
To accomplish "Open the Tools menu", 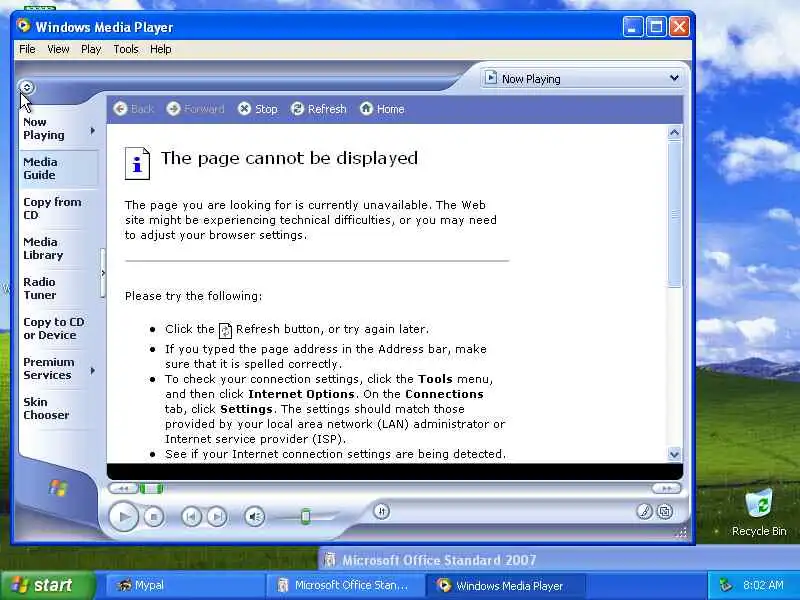I will 126,49.
